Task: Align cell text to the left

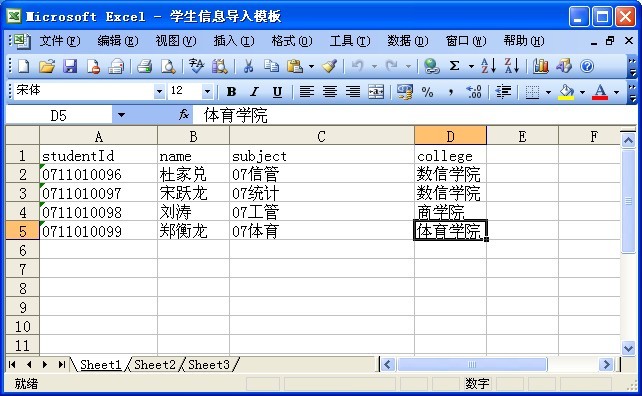Action: (x=306, y=92)
